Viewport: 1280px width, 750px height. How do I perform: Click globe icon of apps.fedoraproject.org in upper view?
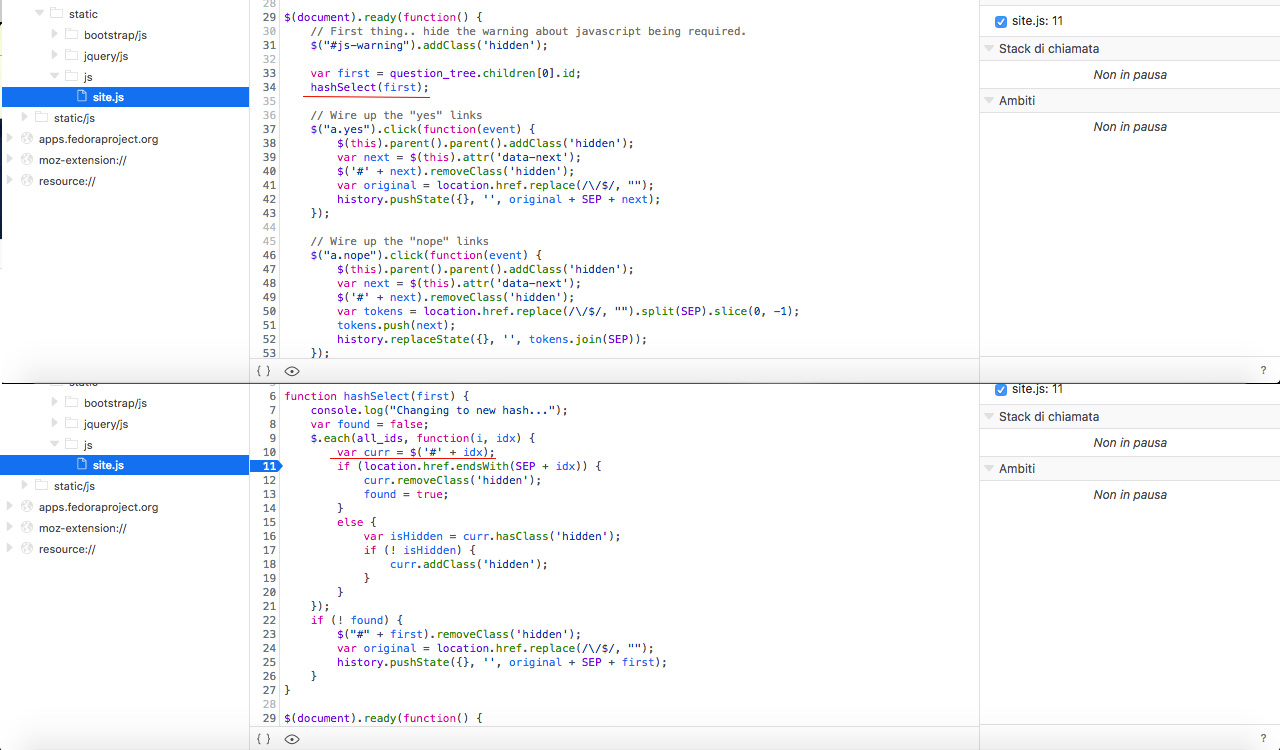27,139
